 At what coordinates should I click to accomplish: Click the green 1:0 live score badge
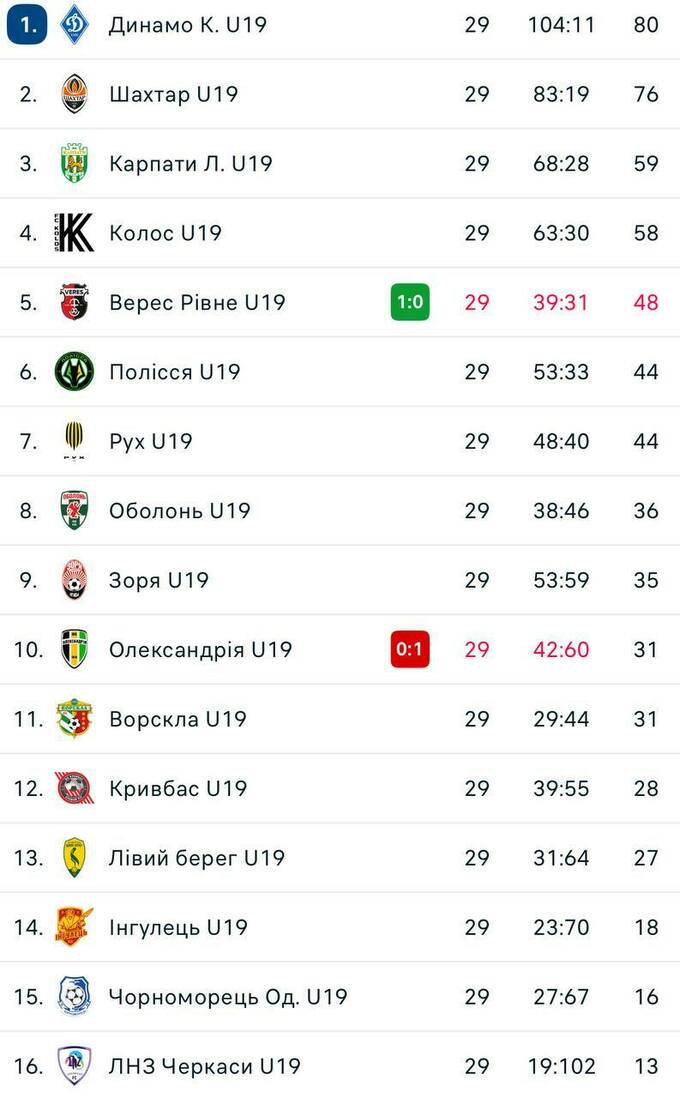pyautogui.click(x=410, y=302)
